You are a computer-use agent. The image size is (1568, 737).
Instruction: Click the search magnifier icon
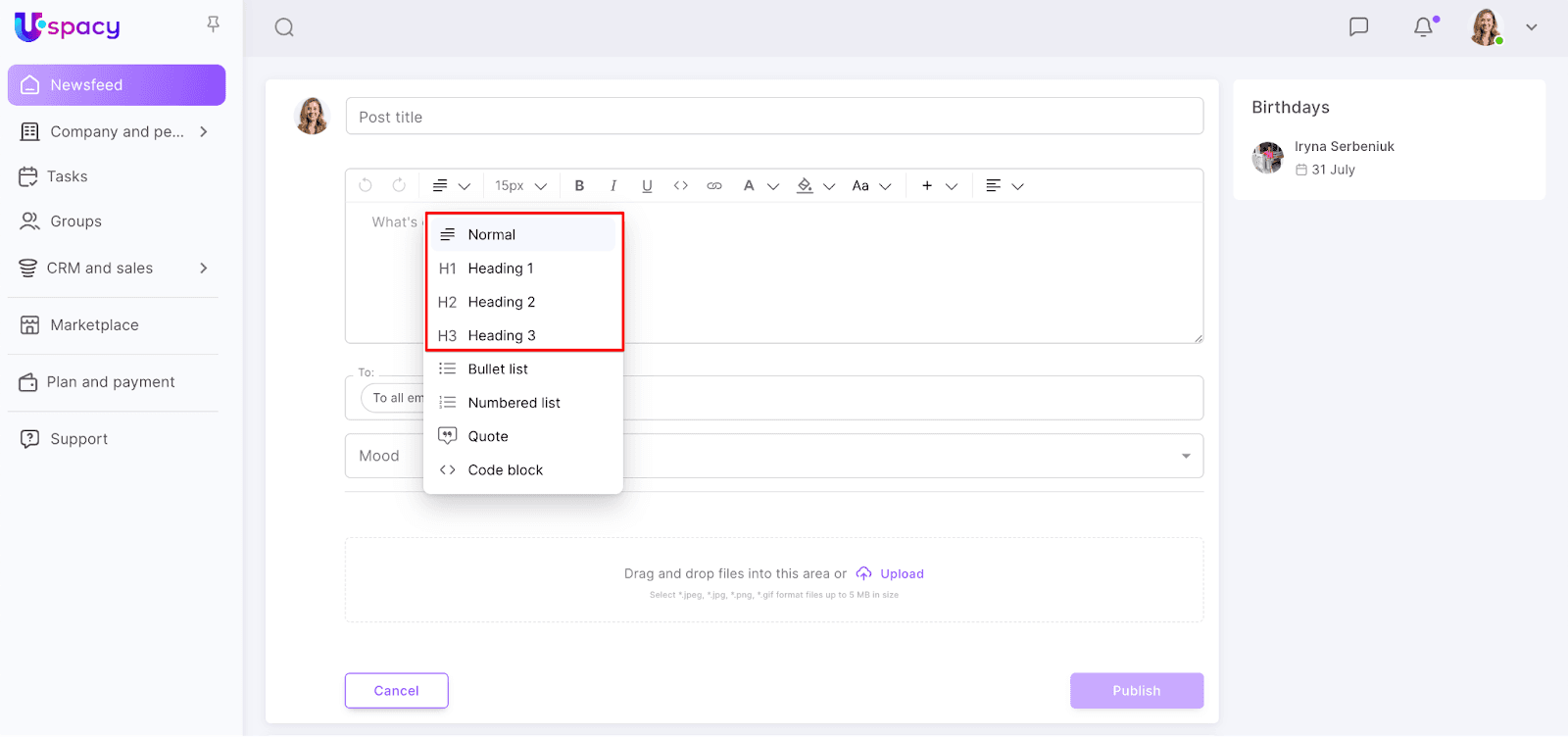click(284, 27)
